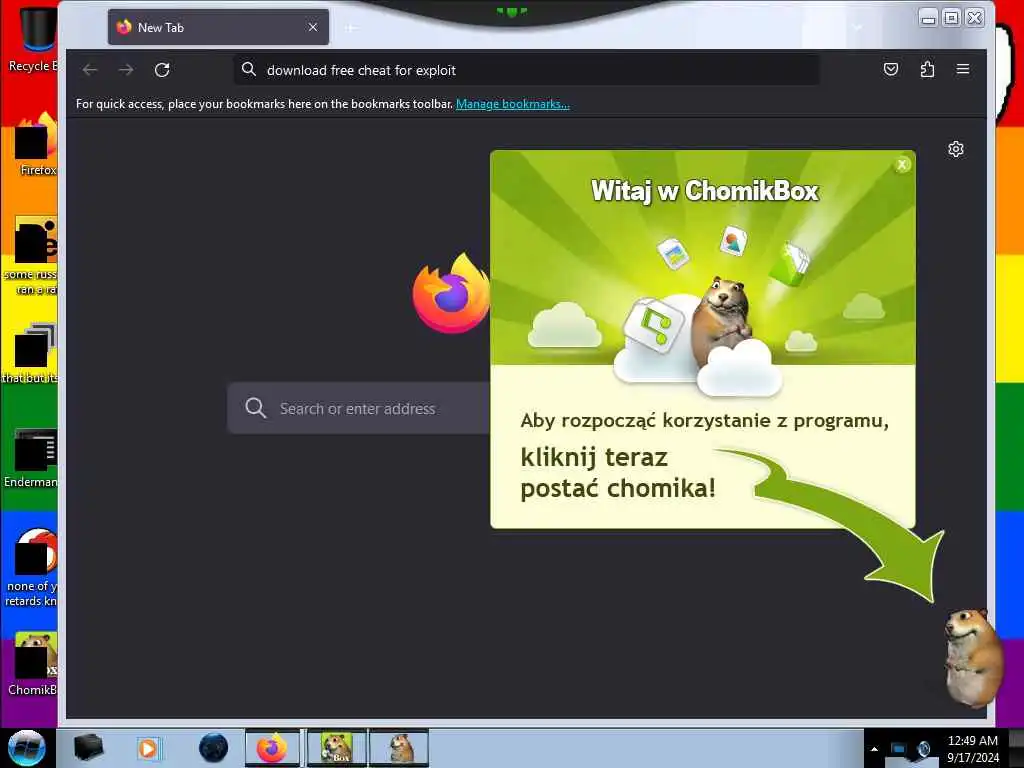Click the Firefox back arrow button
The height and width of the screenshot is (768, 1024).
point(90,70)
